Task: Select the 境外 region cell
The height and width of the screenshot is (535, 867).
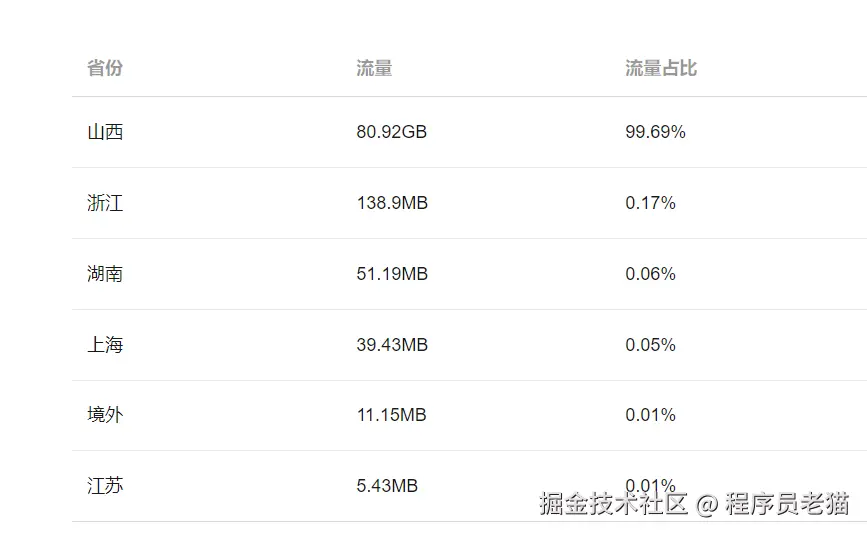Action: point(105,415)
